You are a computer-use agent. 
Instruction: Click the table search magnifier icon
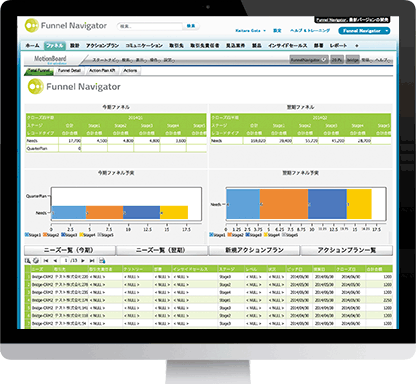28,260
